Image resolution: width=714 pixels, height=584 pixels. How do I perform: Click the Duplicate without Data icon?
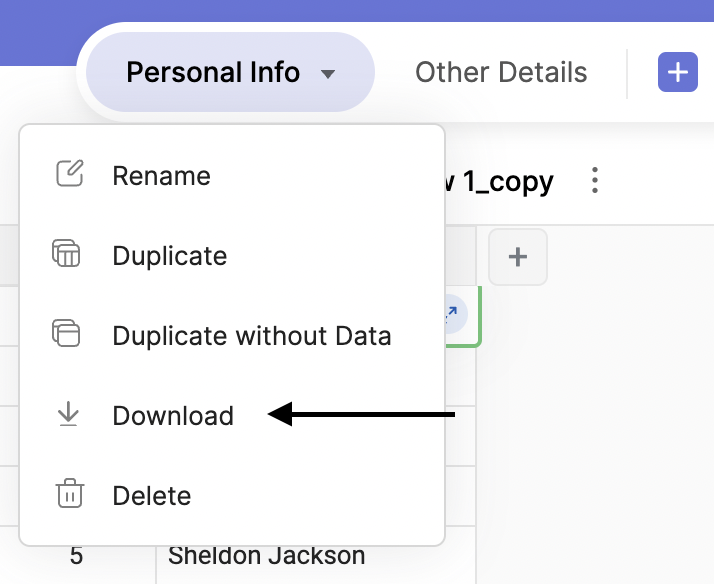tap(66, 333)
